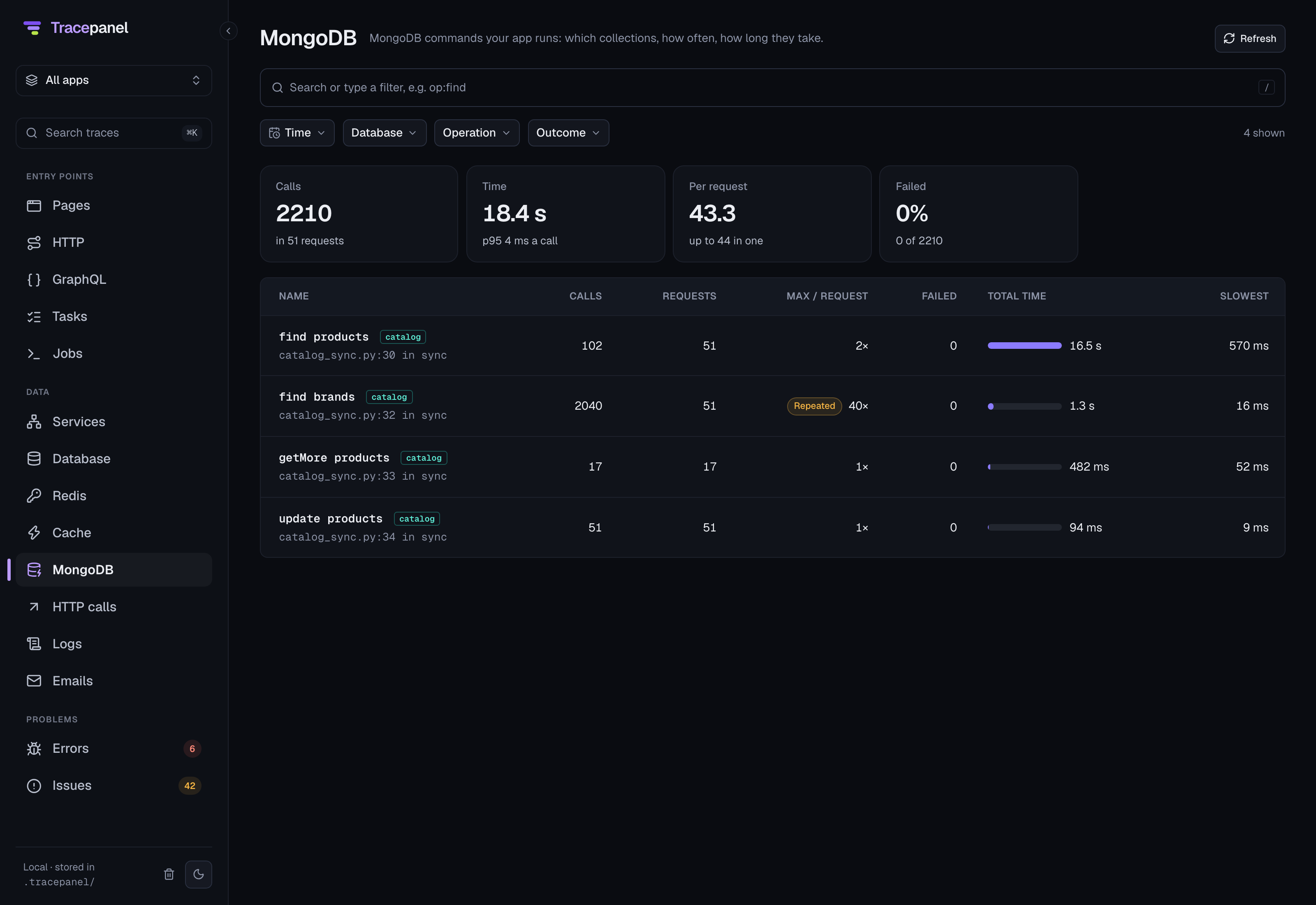Open the Services view

[114, 422]
